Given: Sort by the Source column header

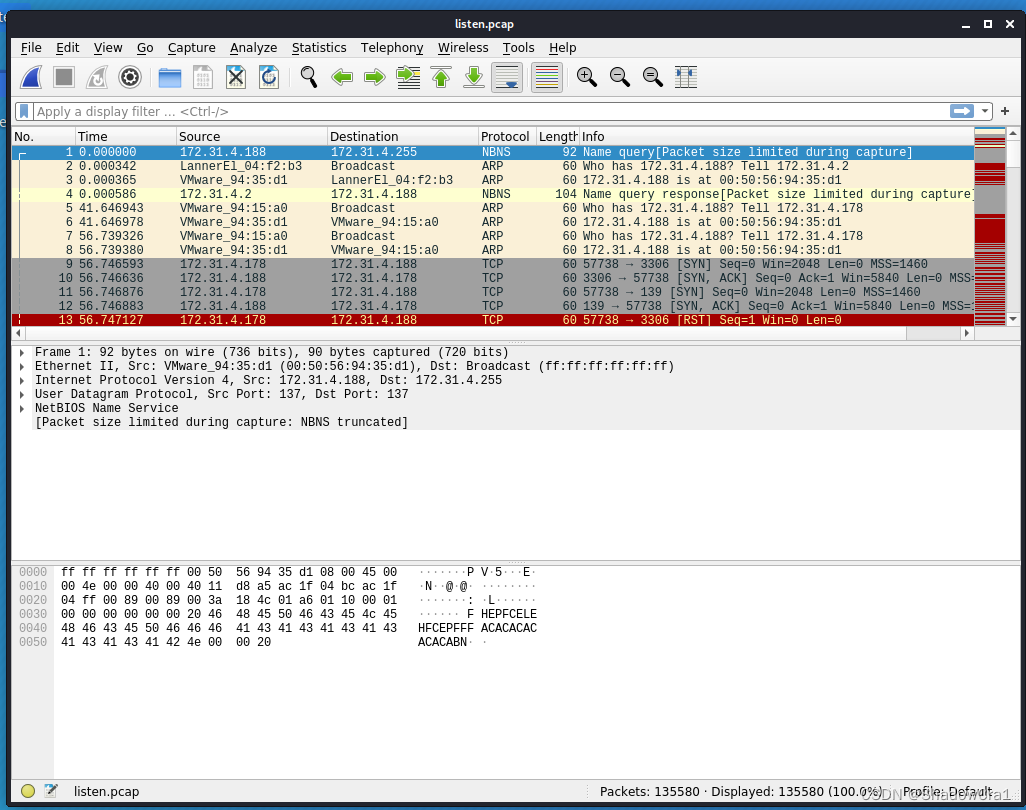Looking at the screenshot, I should tap(252, 136).
